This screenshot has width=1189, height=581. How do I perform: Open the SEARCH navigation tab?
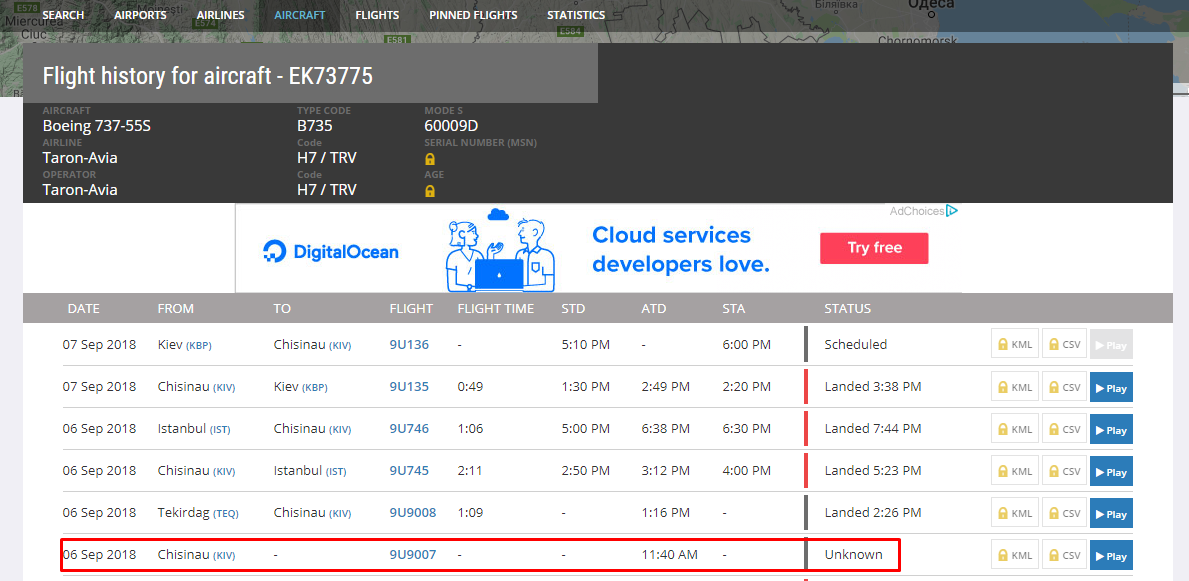click(64, 15)
